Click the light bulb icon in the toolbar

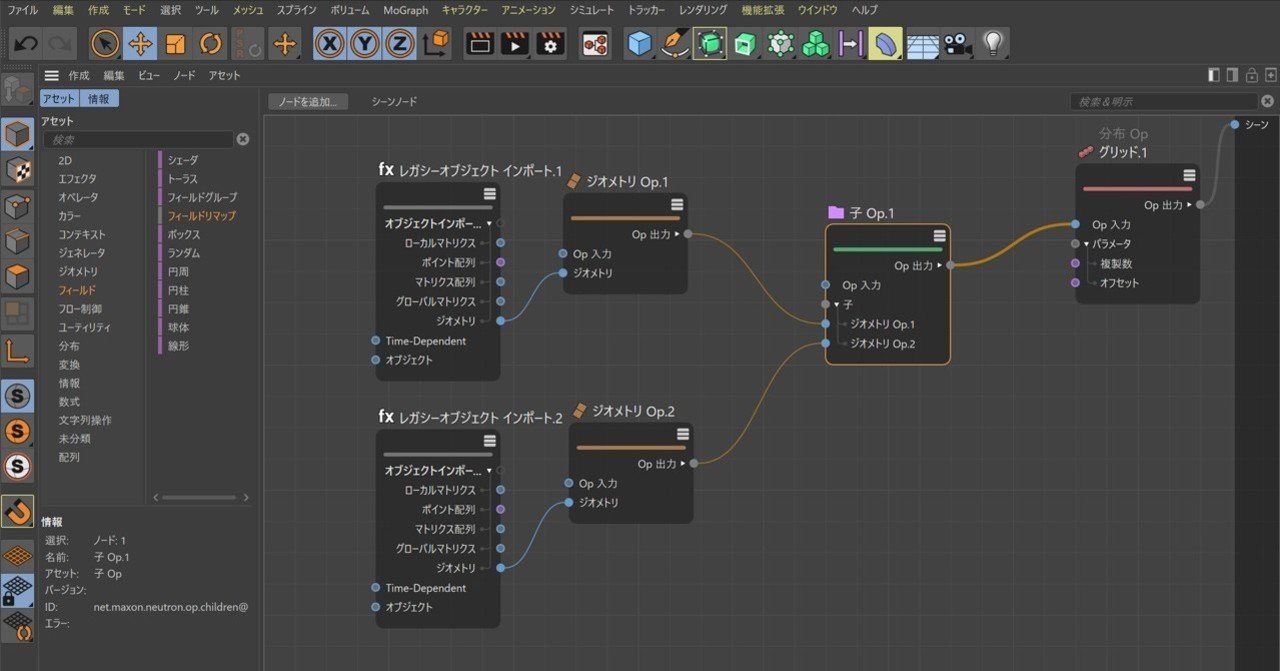(x=992, y=43)
